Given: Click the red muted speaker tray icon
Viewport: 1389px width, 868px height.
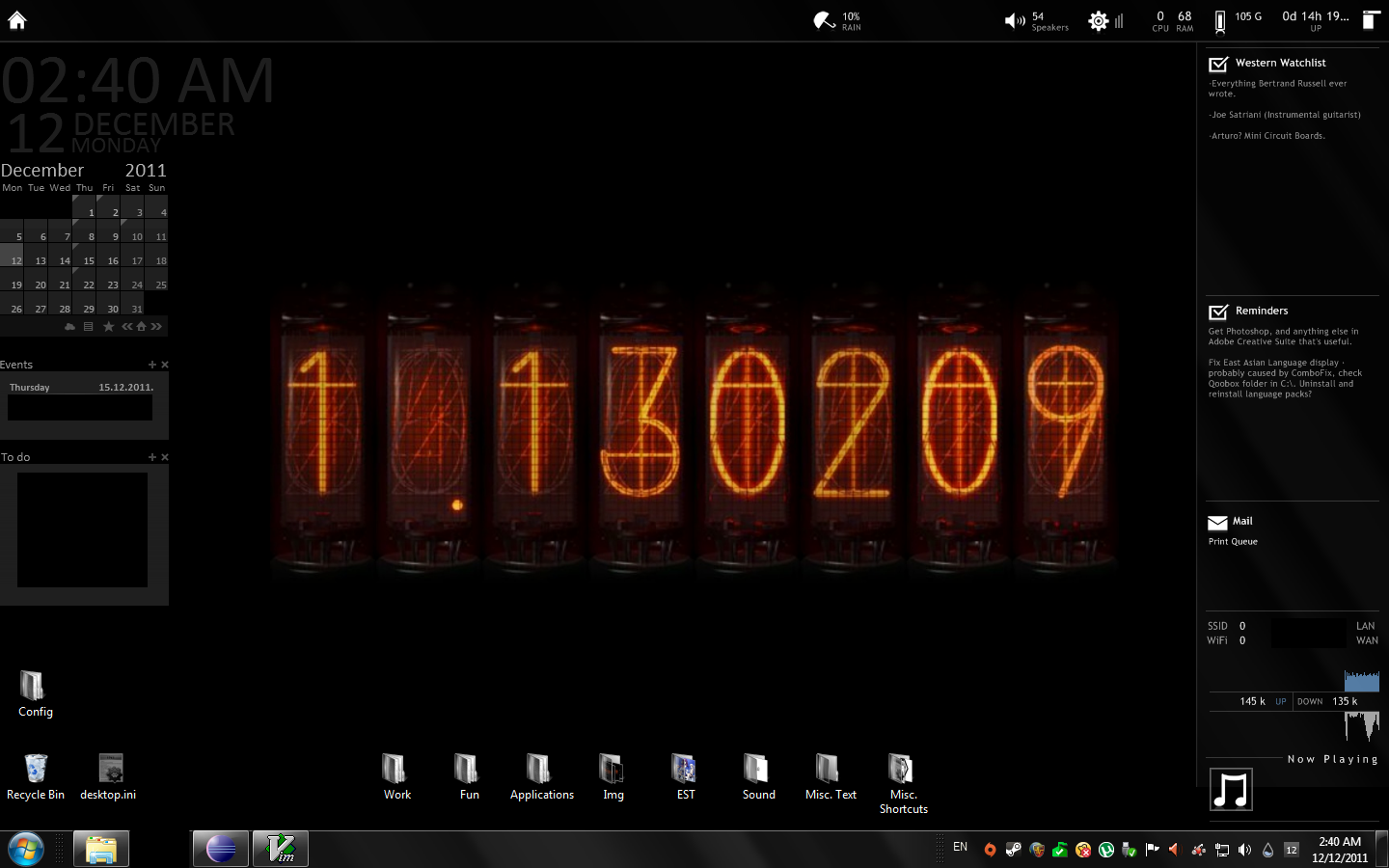Looking at the screenshot, I should [x=1175, y=850].
